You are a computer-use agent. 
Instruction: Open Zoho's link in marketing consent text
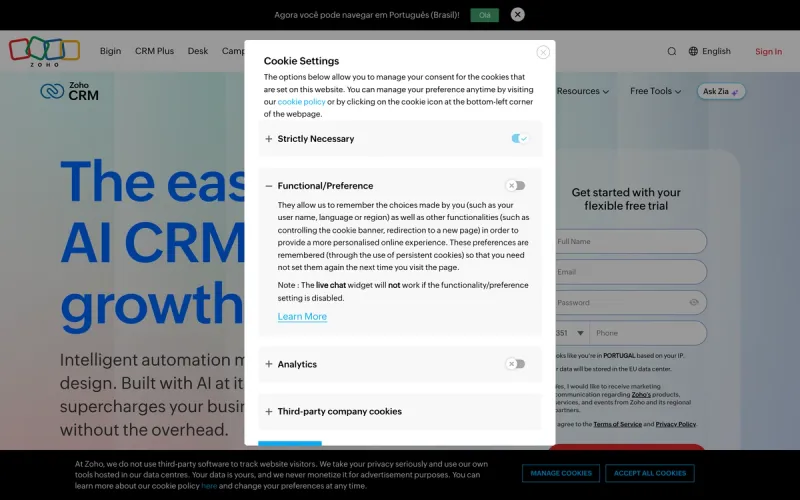(641, 394)
